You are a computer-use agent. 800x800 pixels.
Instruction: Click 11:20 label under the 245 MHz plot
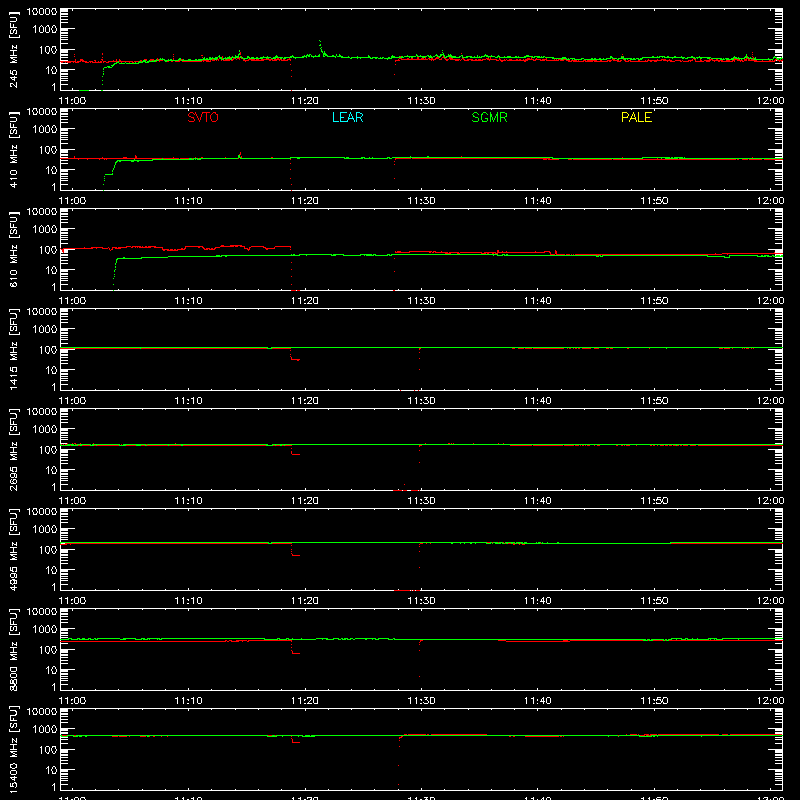click(305, 101)
